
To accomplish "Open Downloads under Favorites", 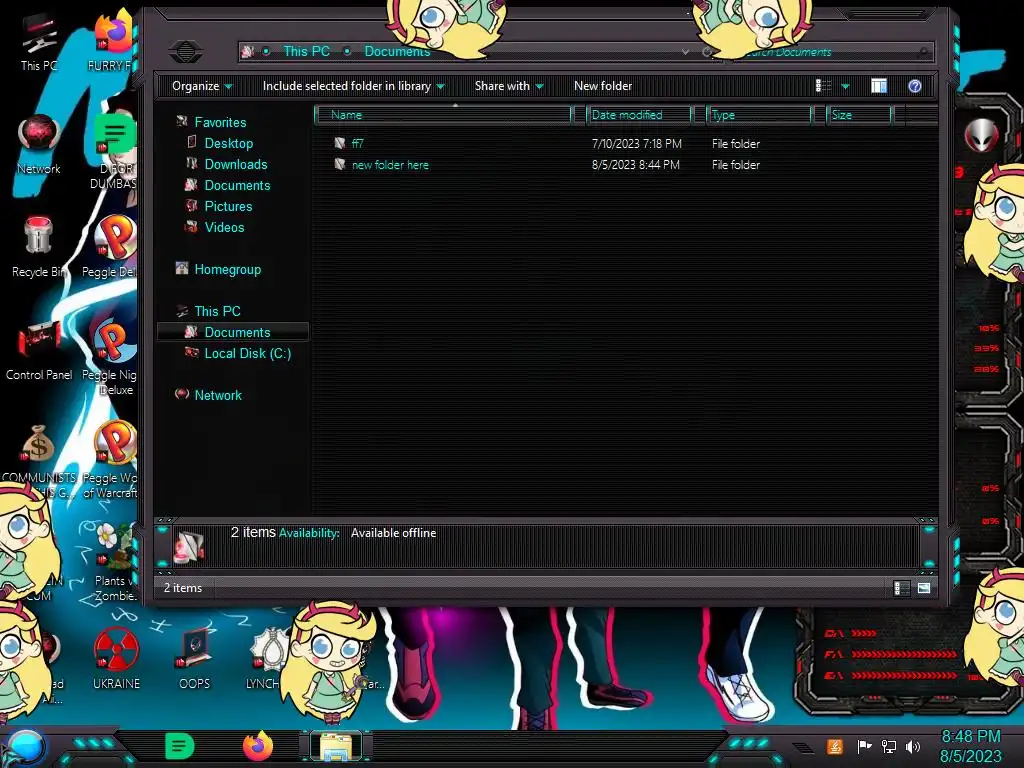I will coord(236,164).
